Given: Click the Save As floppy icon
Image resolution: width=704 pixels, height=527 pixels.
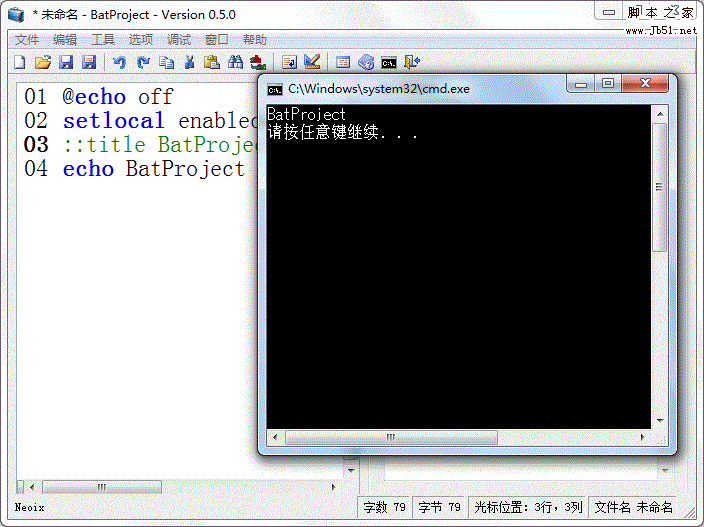Looking at the screenshot, I should point(89,62).
